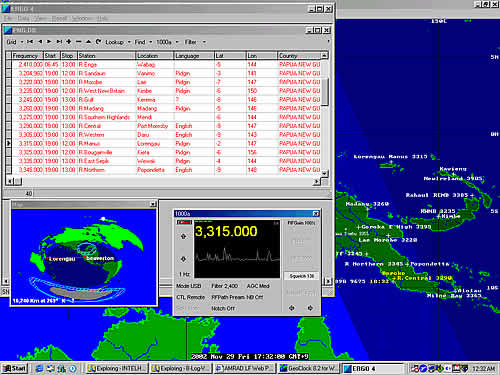The height and width of the screenshot is (375, 500).
Task: Click the Language column header
Action: click(x=194, y=56)
